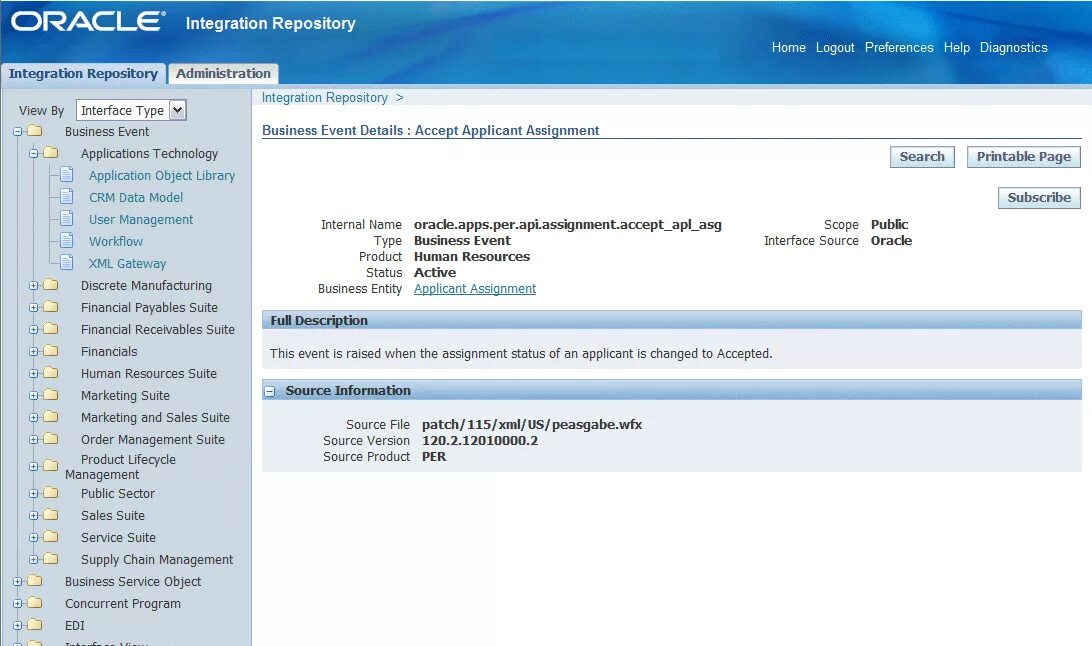Image resolution: width=1092 pixels, height=646 pixels.
Task: Click the Printable Page button
Action: click(x=1024, y=157)
